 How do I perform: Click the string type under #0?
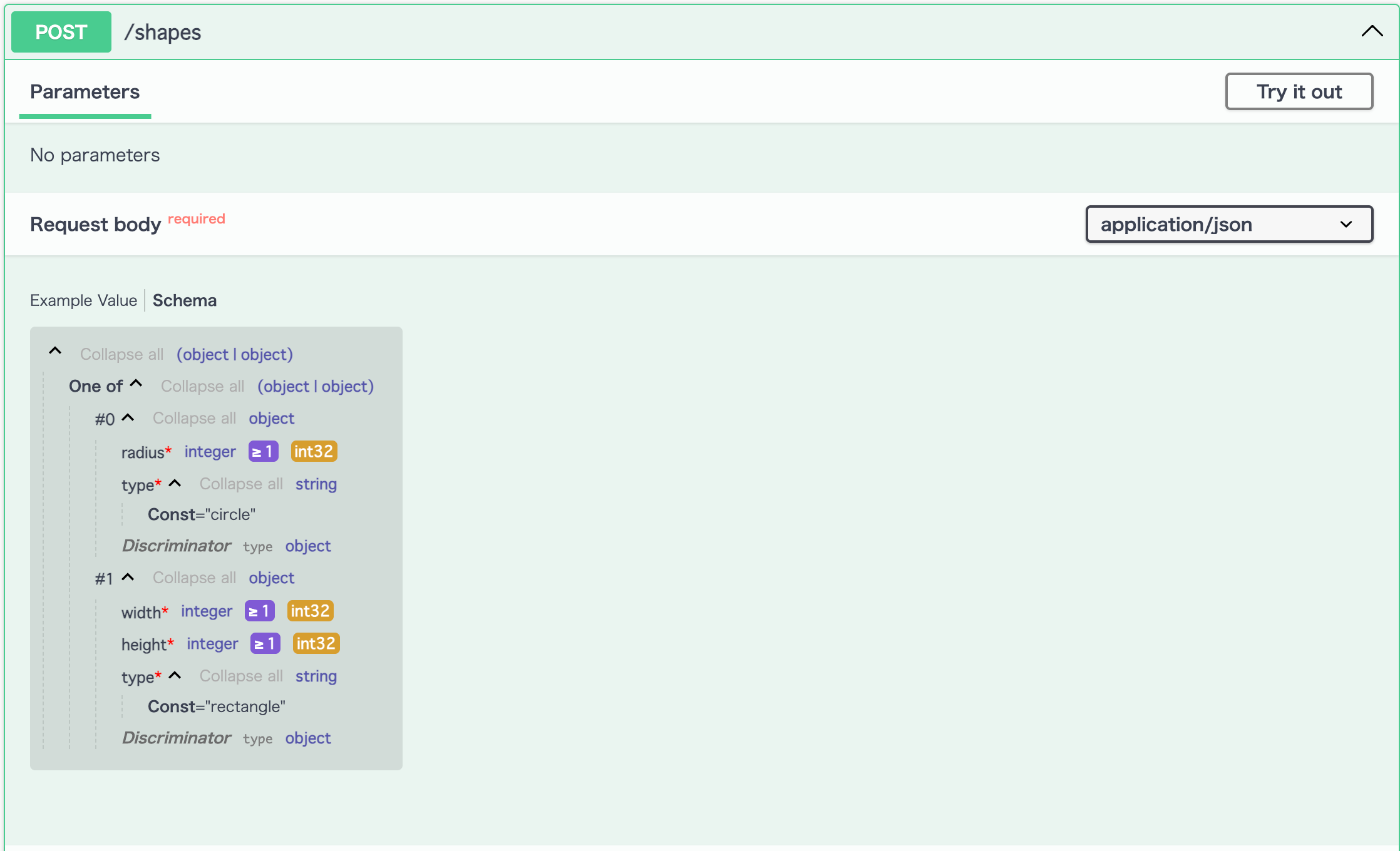click(316, 484)
